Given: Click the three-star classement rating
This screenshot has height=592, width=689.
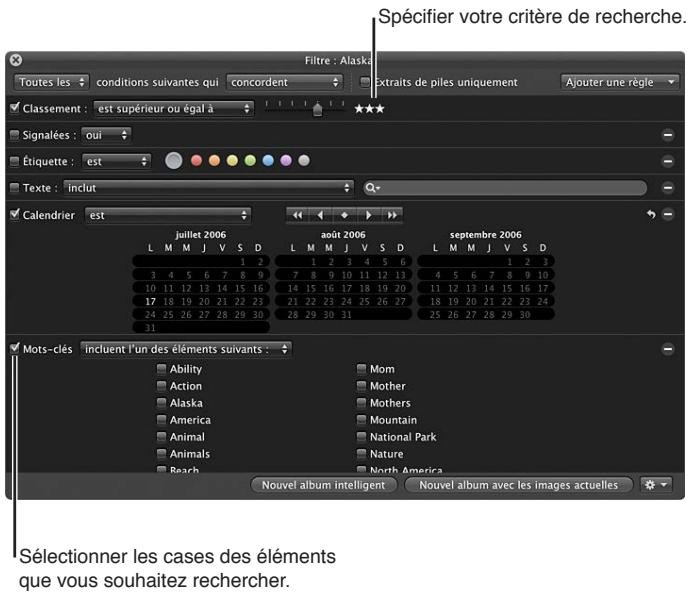Looking at the screenshot, I should (369, 109).
